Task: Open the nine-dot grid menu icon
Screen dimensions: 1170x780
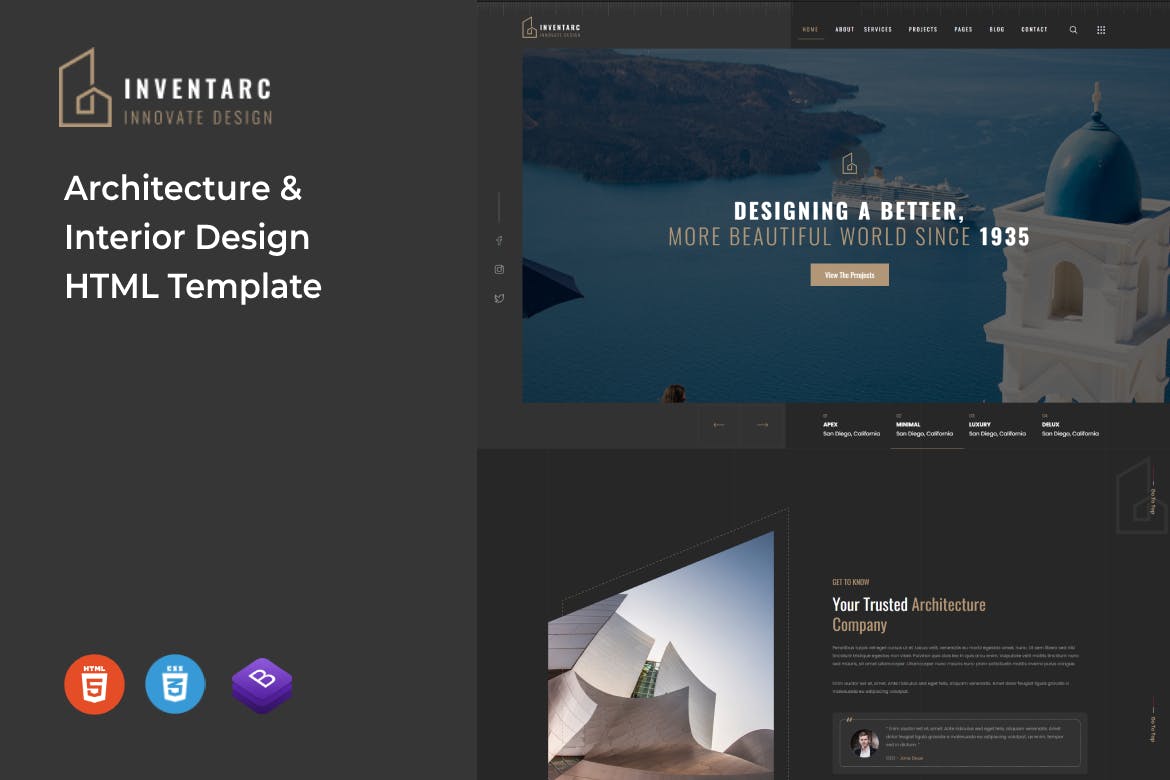Action: pyautogui.click(x=1101, y=30)
